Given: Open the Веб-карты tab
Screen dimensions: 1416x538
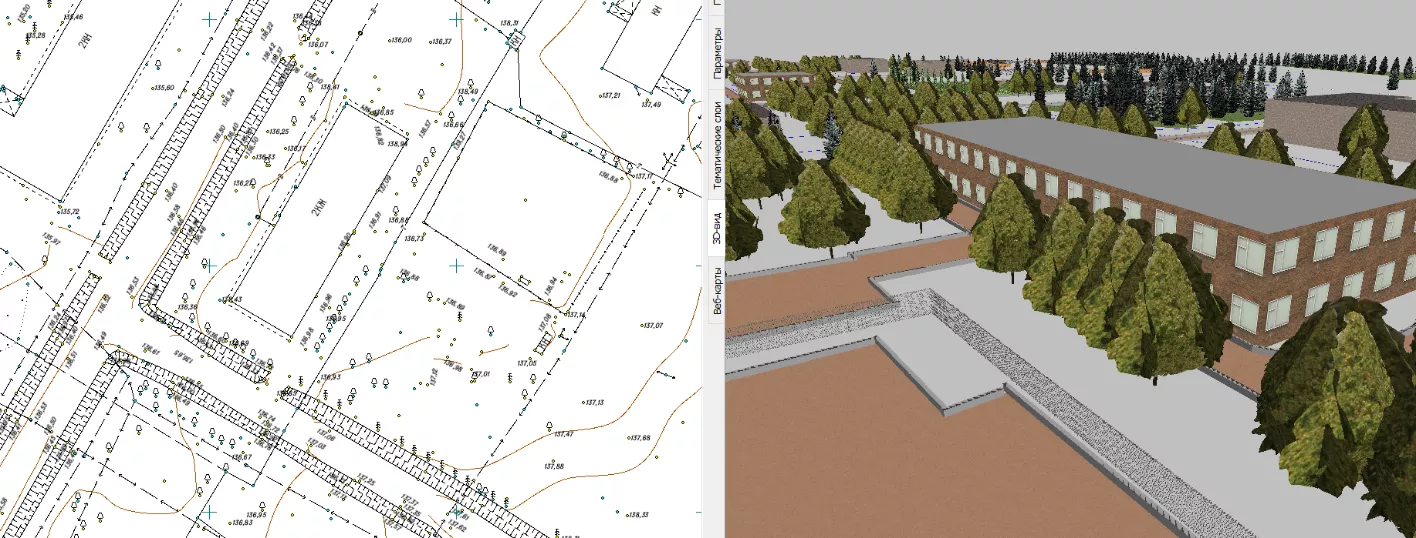Looking at the screenshot, I should [717, 291].
